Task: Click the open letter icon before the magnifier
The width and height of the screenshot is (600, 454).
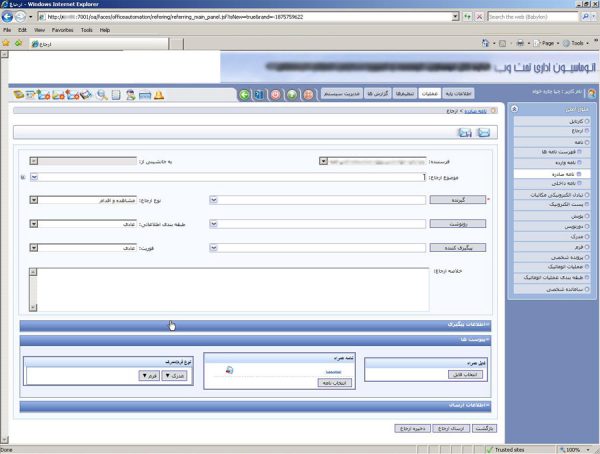Action: point(86,95)
